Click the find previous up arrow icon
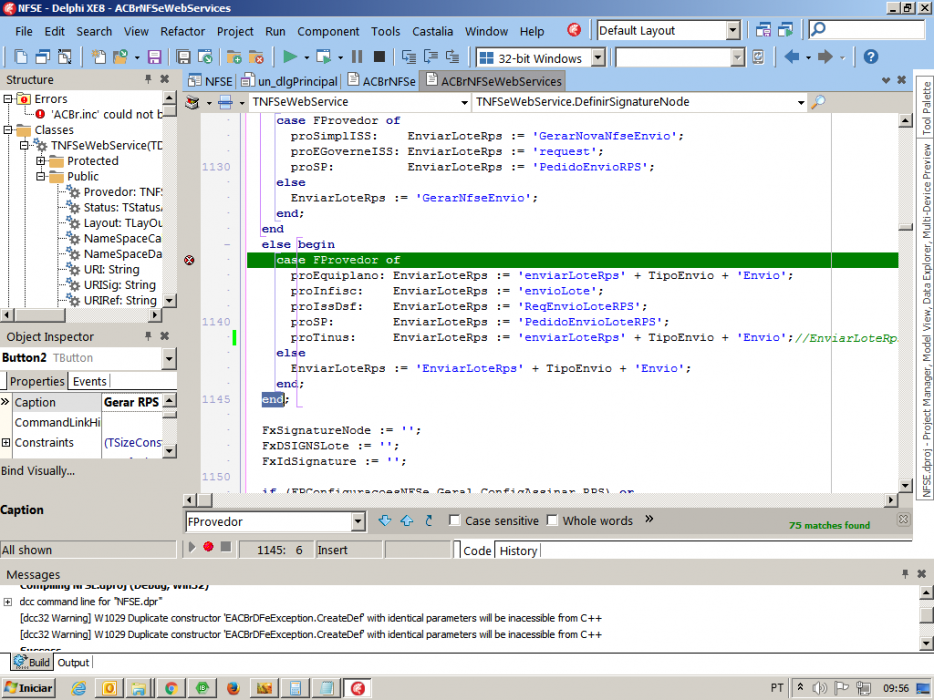Screen dimensions: 934x700 tap(407, 521)
